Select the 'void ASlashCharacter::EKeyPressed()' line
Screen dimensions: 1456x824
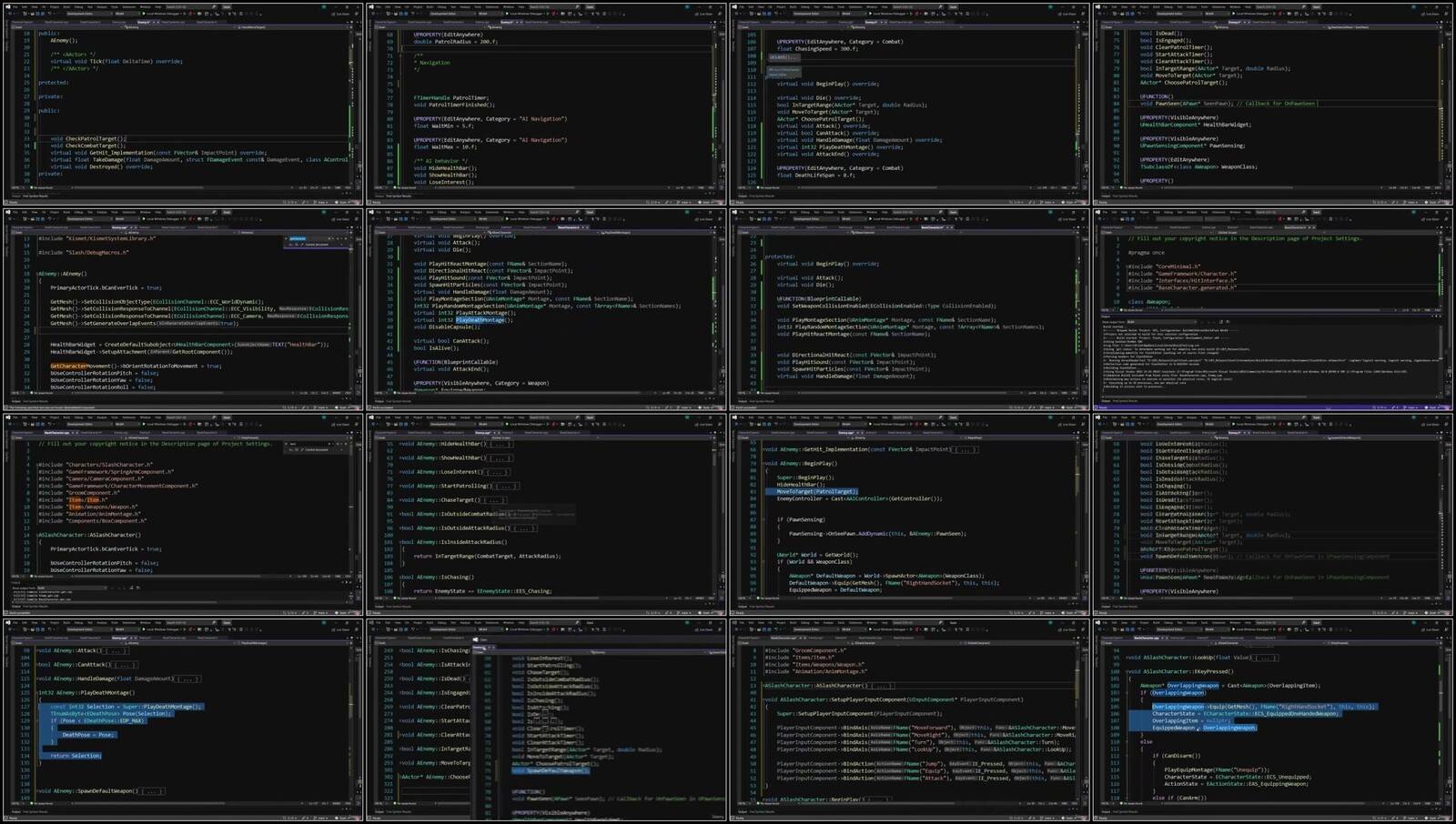(x=1180, y=671)
